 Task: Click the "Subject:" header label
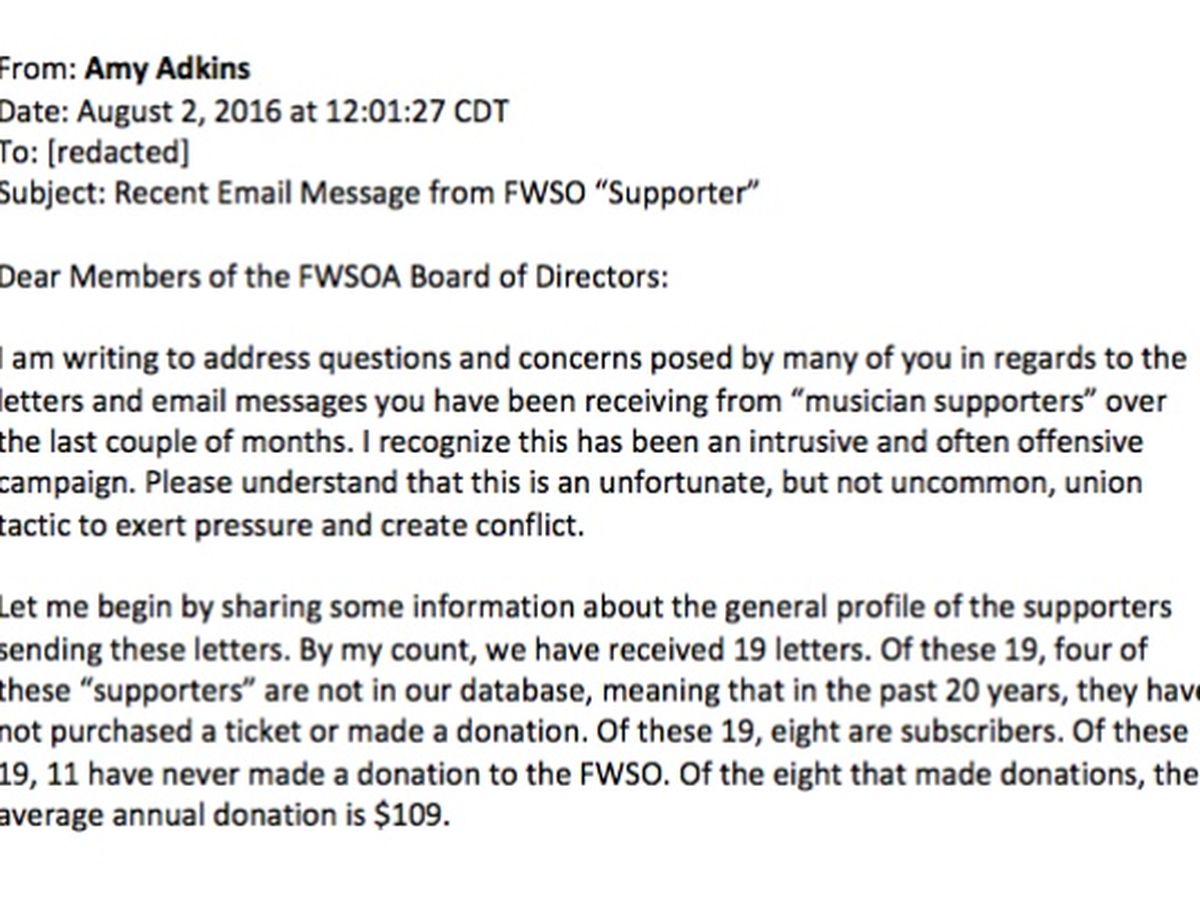pos(50,192)
